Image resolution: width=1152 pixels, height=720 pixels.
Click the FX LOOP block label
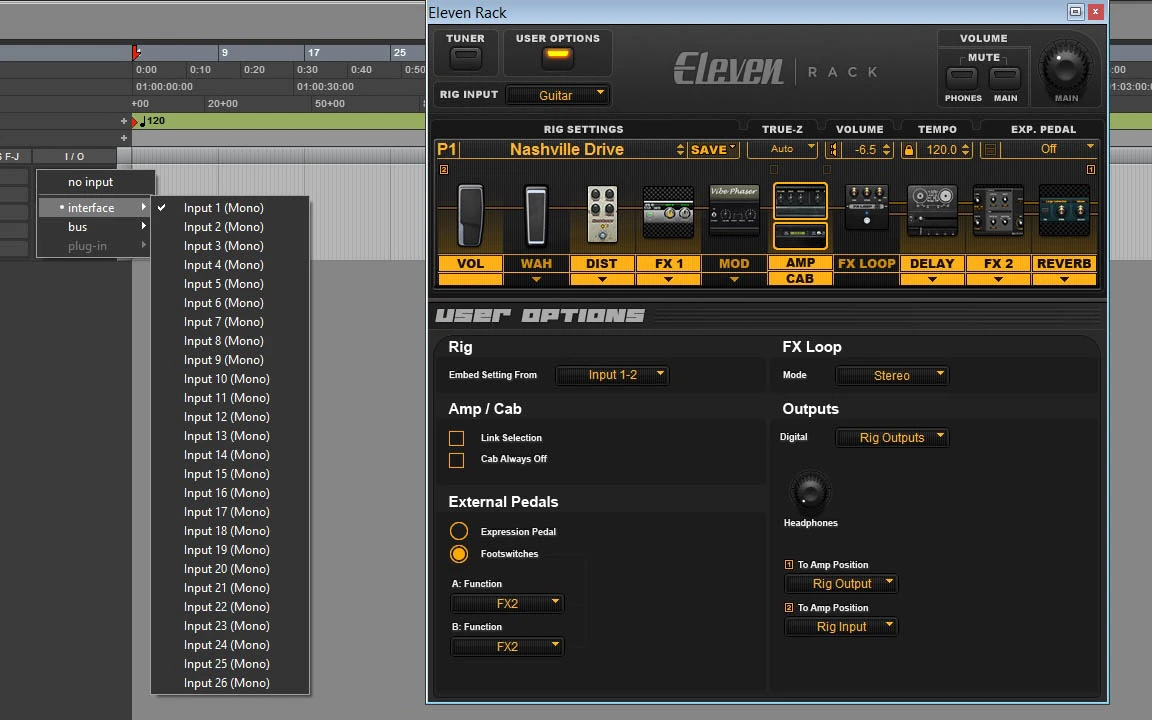click(867, 264)
